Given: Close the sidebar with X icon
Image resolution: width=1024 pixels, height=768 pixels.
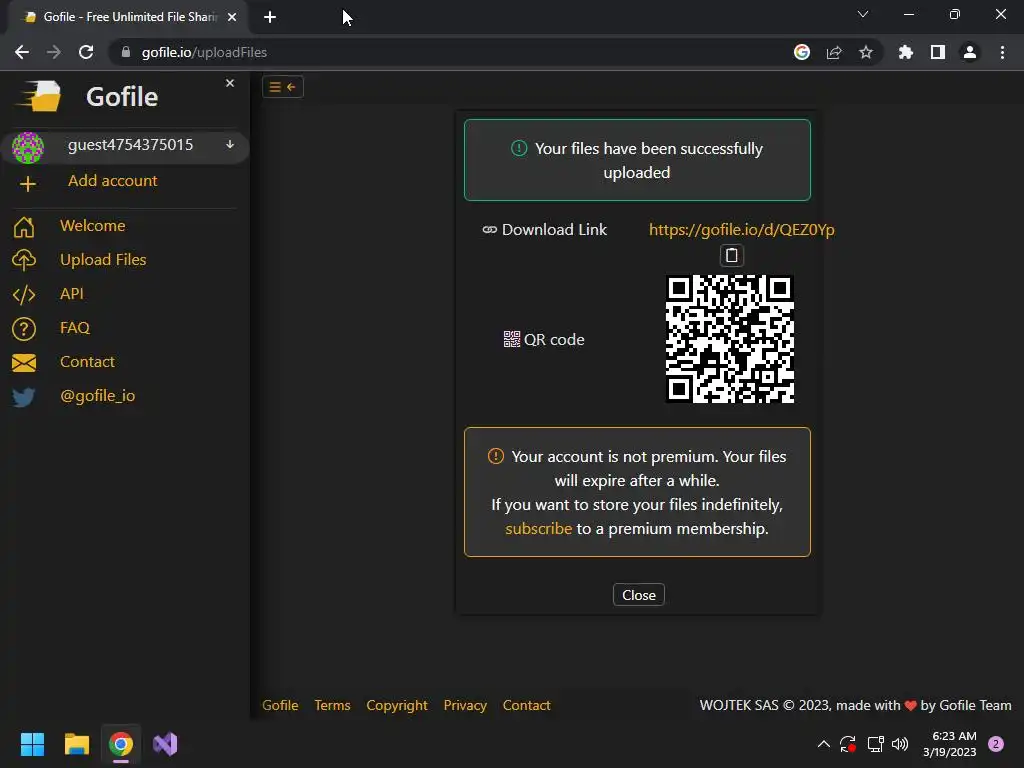Looking at the screenshot, I should point(230,83).
